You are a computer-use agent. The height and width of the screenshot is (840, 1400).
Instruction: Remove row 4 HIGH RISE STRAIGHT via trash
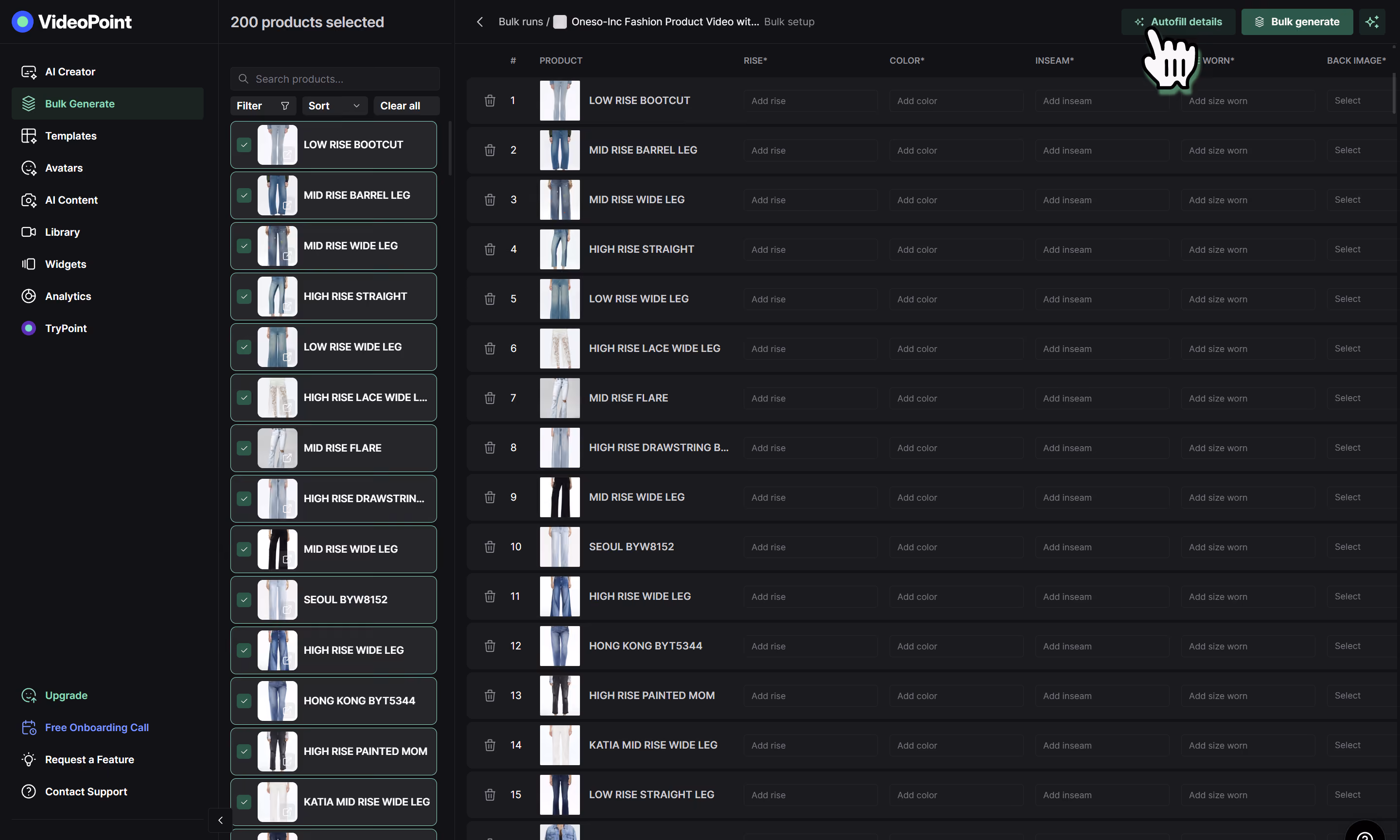(x=490, y=249)
